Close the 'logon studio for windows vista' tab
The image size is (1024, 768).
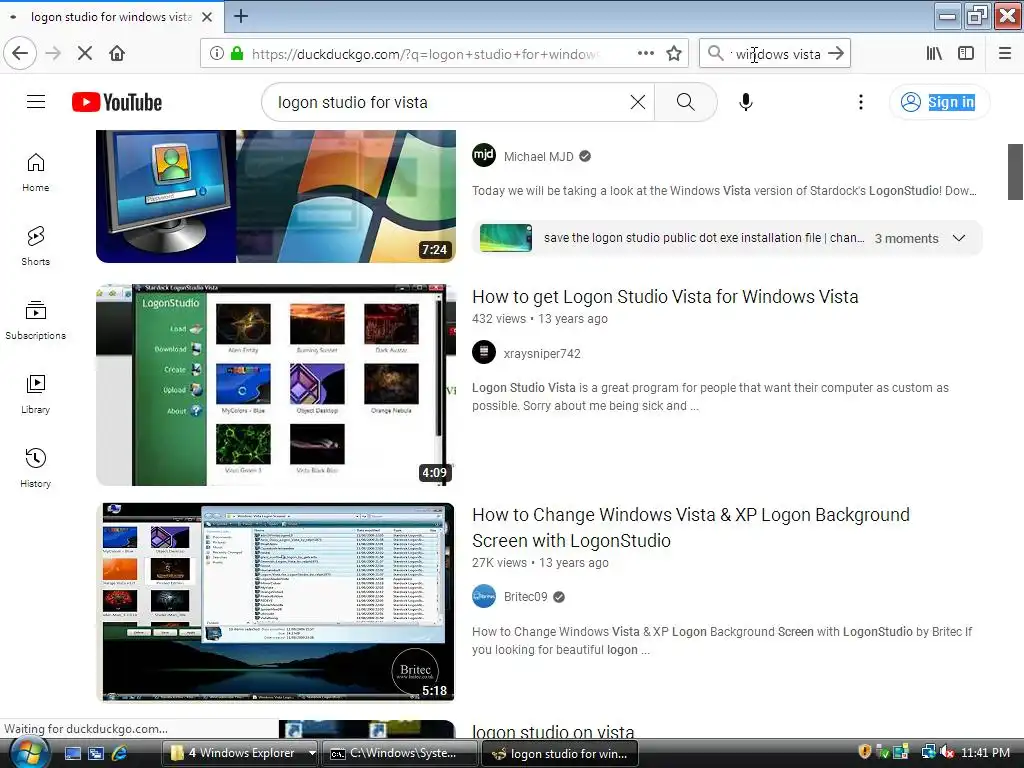click(207, 17)
